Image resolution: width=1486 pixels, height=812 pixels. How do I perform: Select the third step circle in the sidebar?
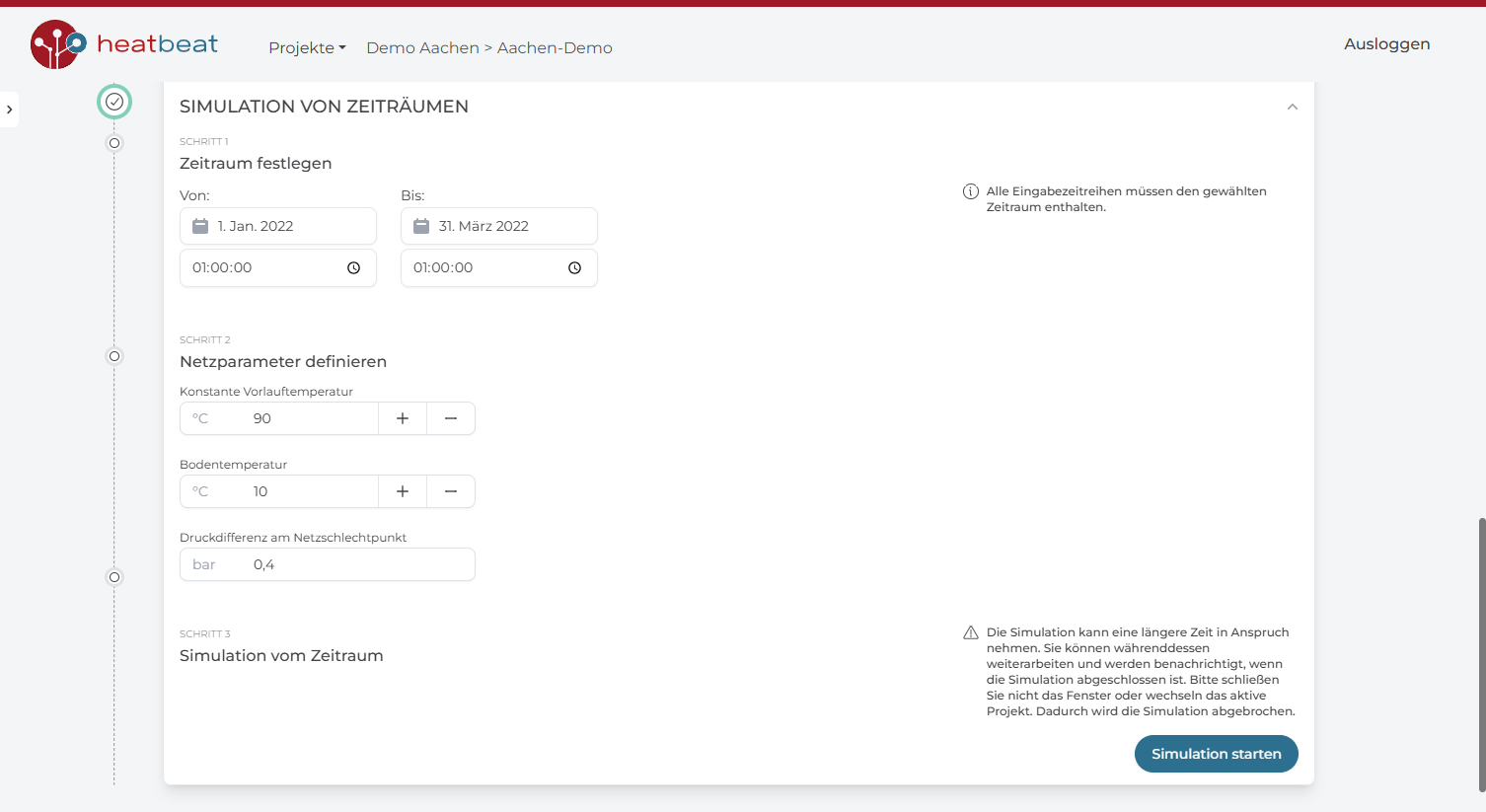113,356
